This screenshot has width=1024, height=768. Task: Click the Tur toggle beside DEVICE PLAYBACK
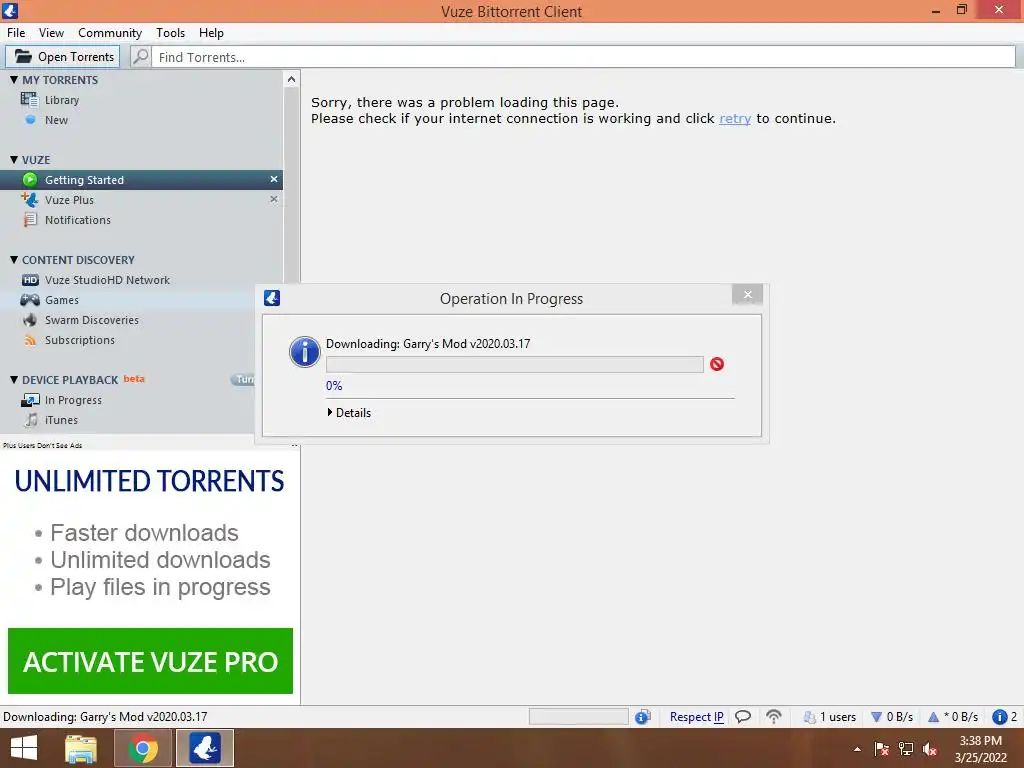click(x=243, y=379)
